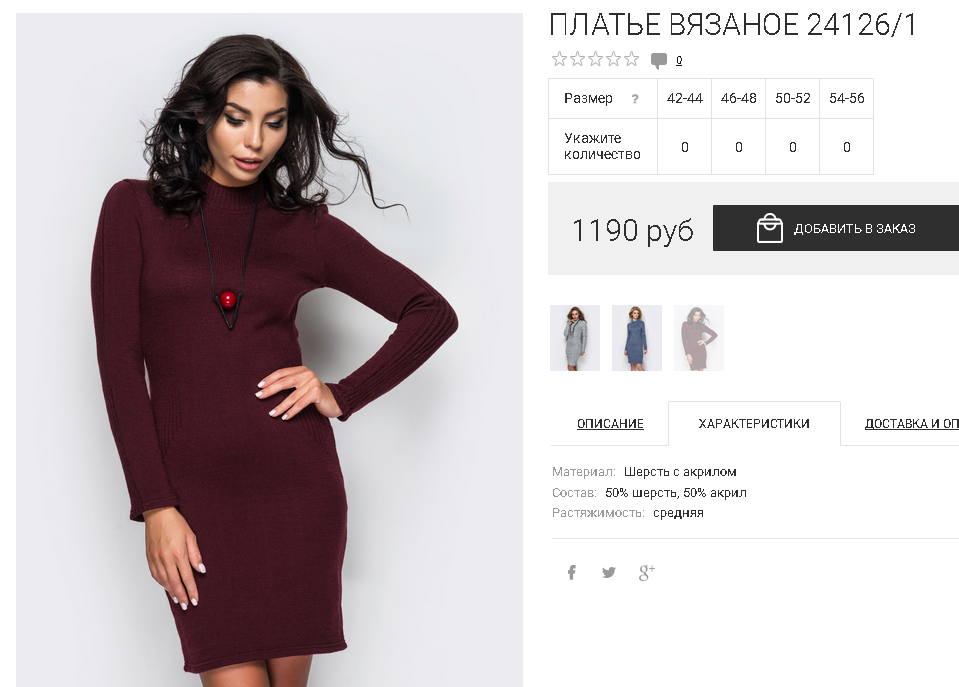Click the size help question mark
Image resolution: width=959 pixels, height=687 pixels.
[x=635, y=99]
